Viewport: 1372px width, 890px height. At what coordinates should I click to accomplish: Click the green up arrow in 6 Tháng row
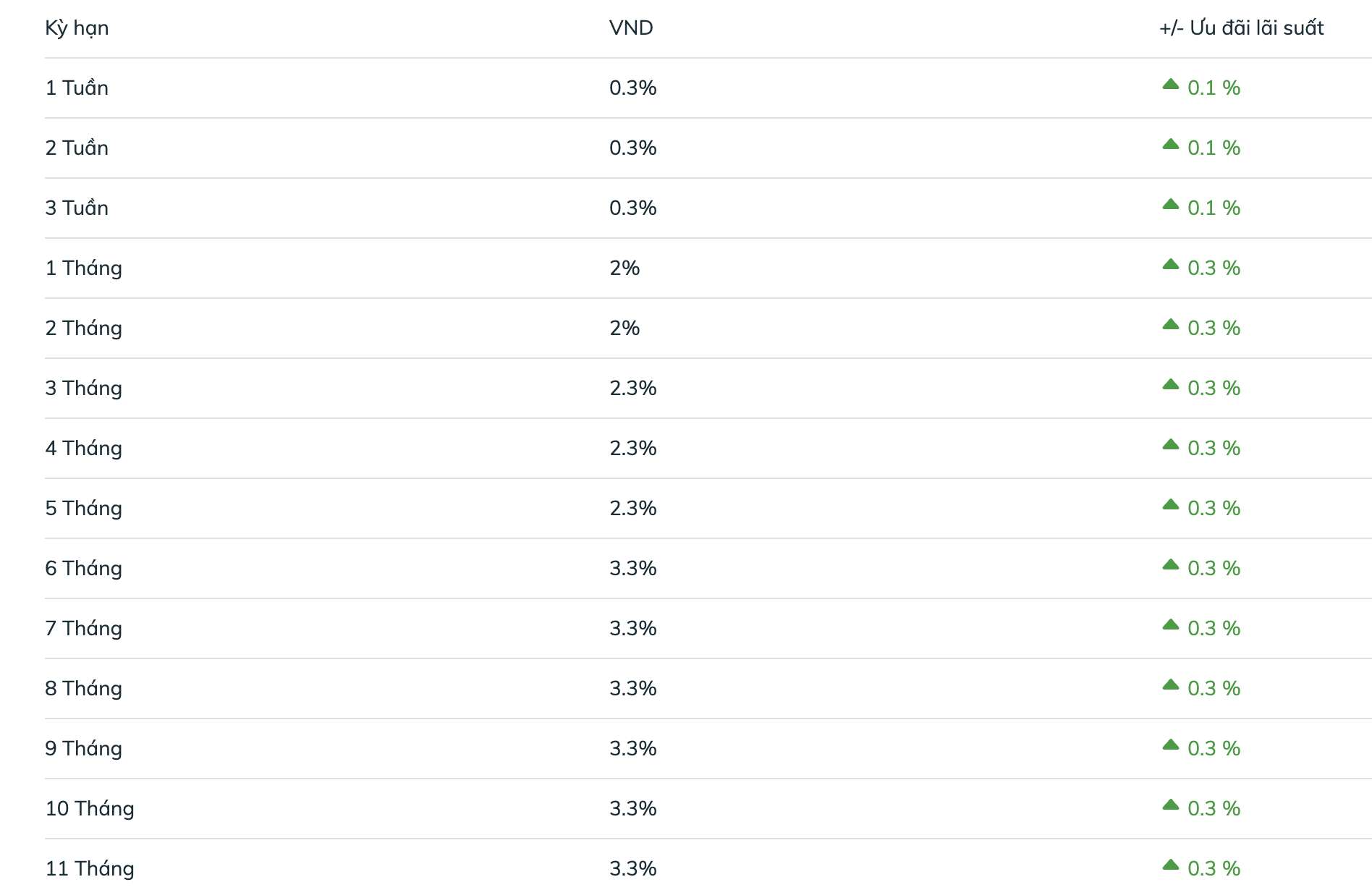click(1170, 564)
